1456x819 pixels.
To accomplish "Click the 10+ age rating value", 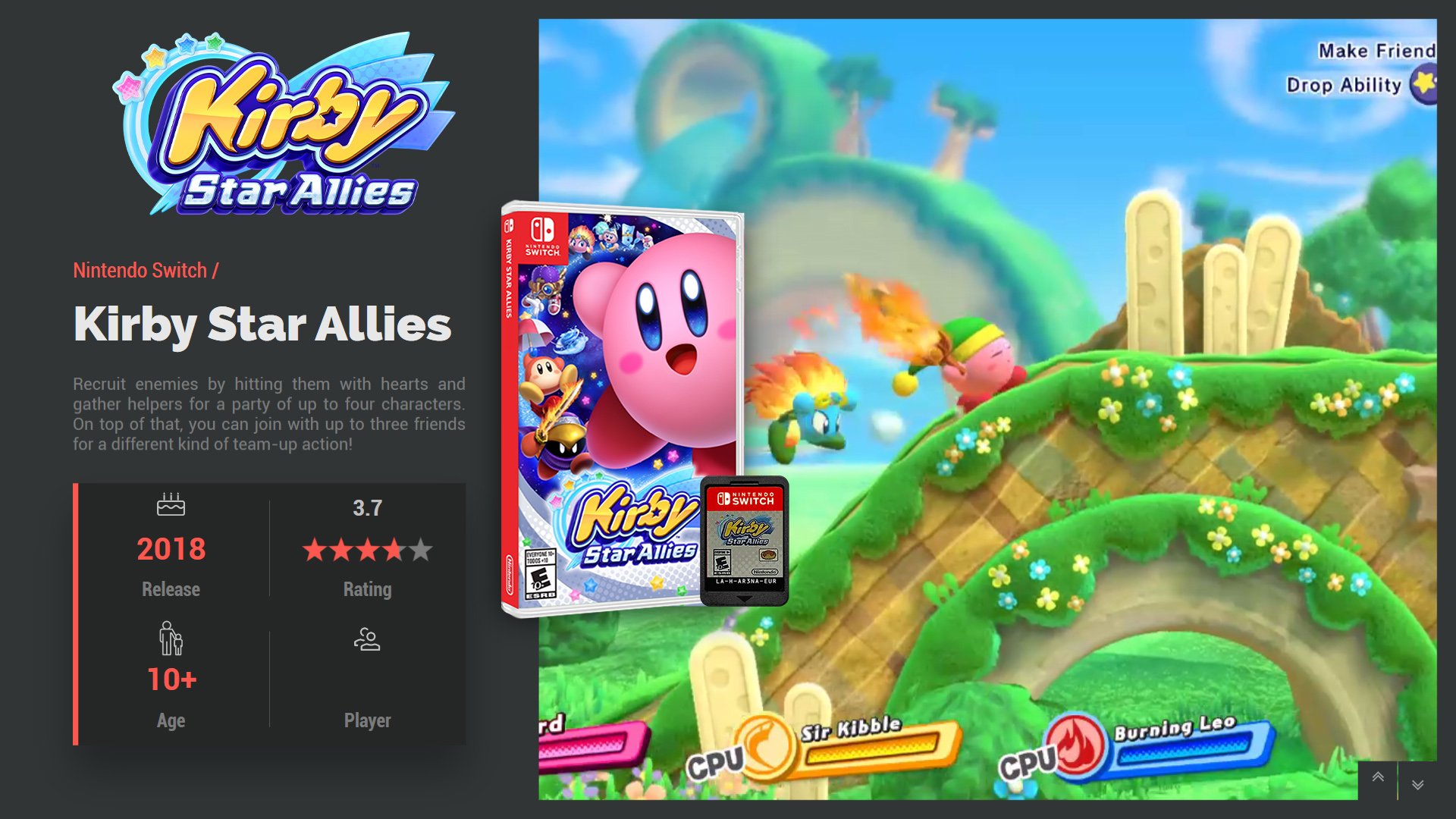I will (171, 679).
